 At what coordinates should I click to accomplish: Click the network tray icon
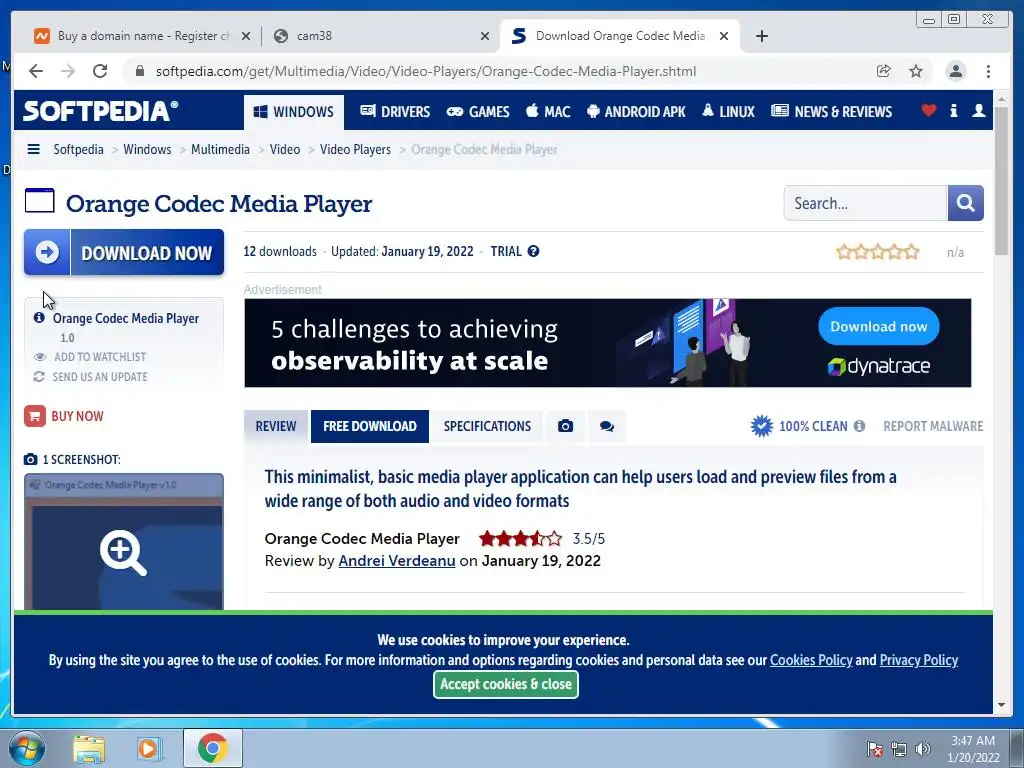point(899,749)
